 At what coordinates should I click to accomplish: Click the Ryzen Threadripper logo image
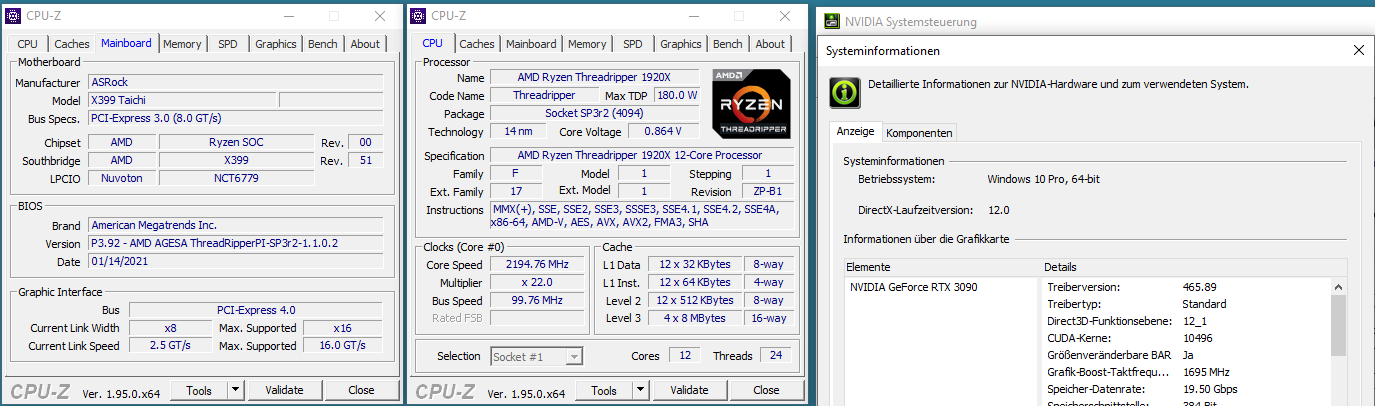tap(752, 102)
